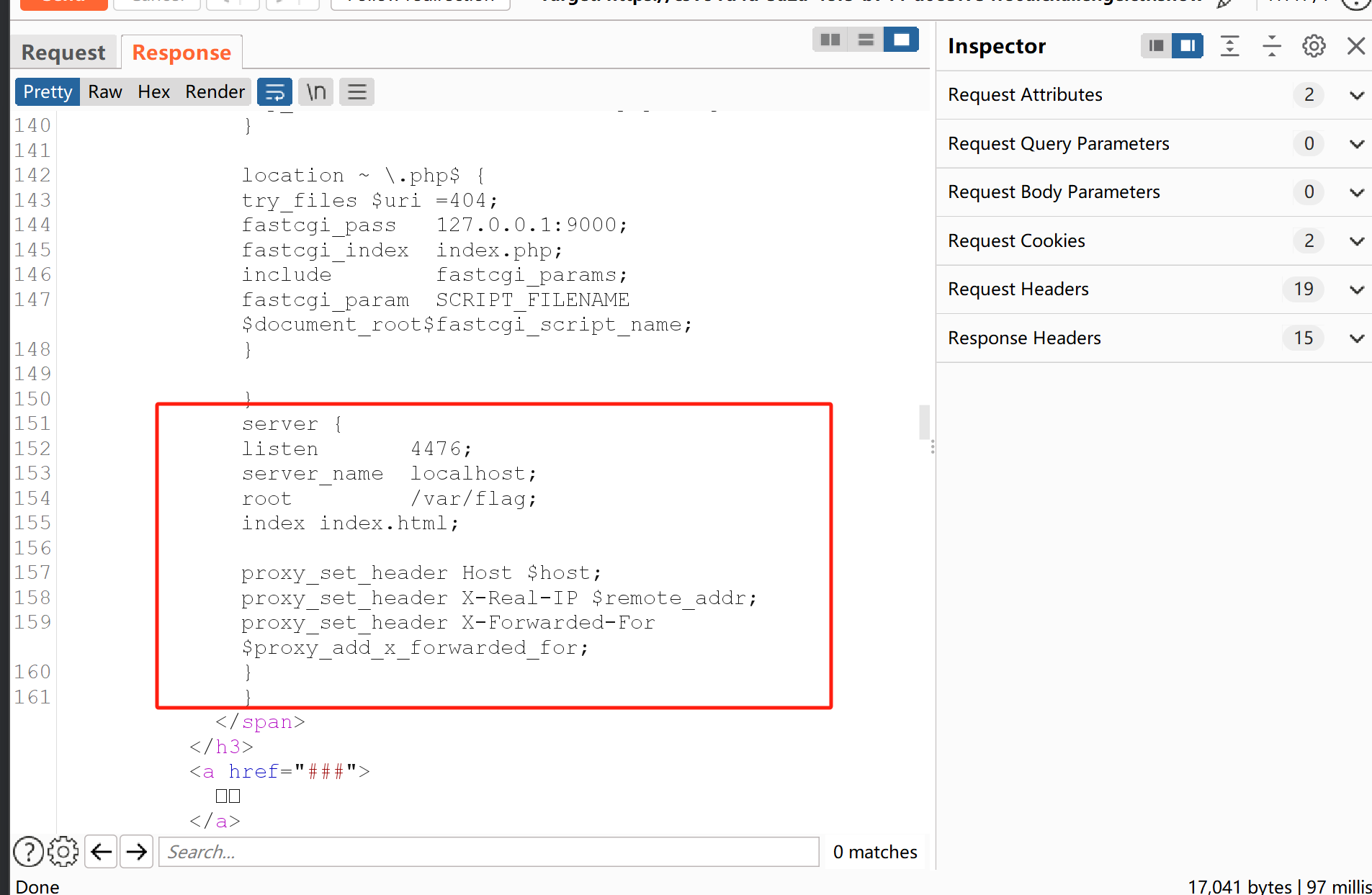Dock Inspector layout to the left
This screenshot has height=895, width=1372.
pos(1157,46)
